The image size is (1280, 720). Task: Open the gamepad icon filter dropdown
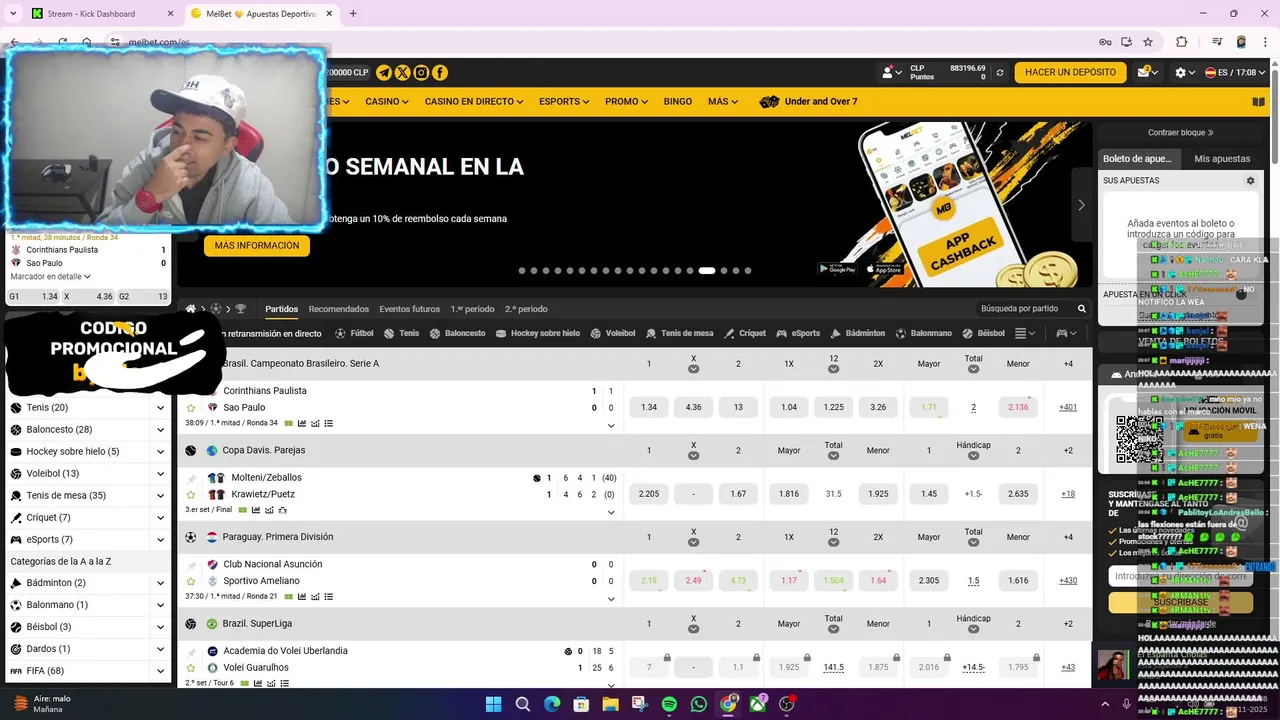point(1066,333)
